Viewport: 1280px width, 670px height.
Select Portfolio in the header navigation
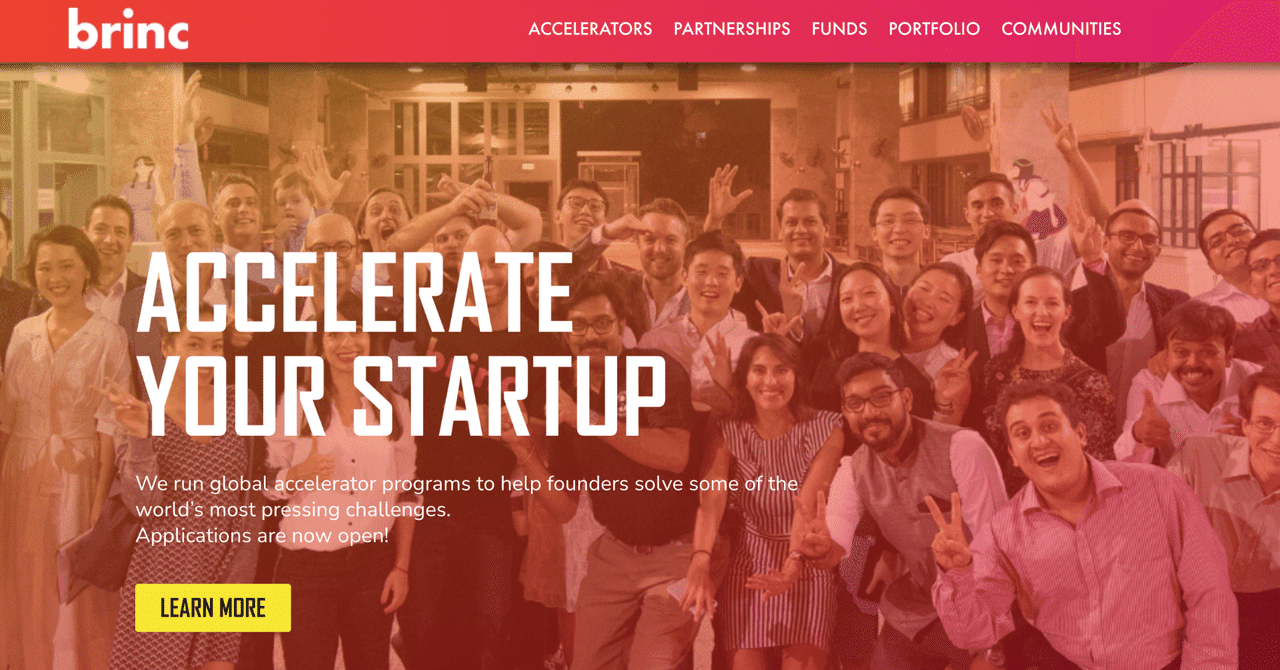tap(934, 29)
